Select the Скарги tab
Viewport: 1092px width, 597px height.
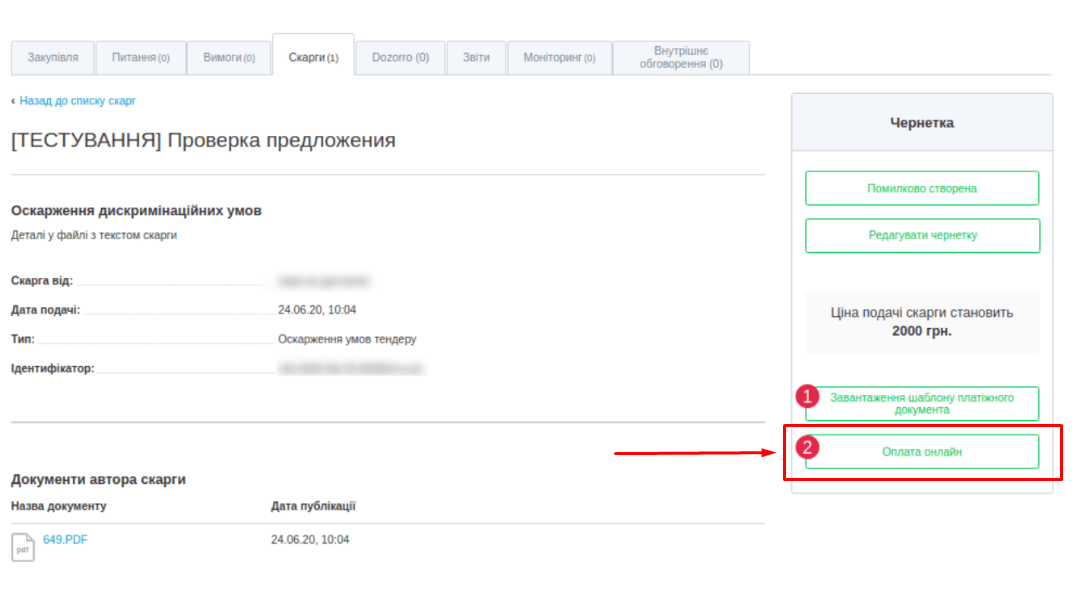pyautogui.click(x=313, y=58)
